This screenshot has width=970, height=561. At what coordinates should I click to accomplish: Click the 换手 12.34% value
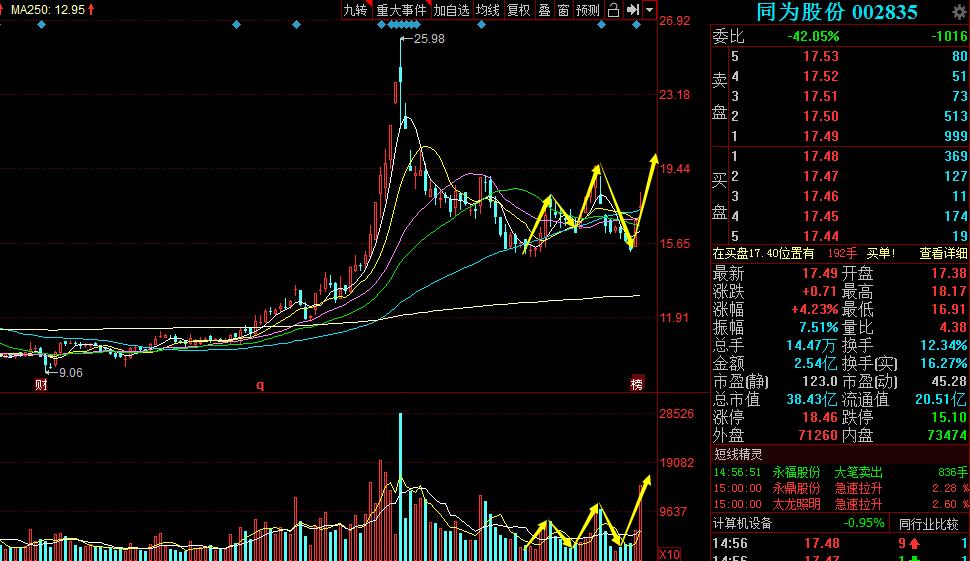(x=944, y=345)
